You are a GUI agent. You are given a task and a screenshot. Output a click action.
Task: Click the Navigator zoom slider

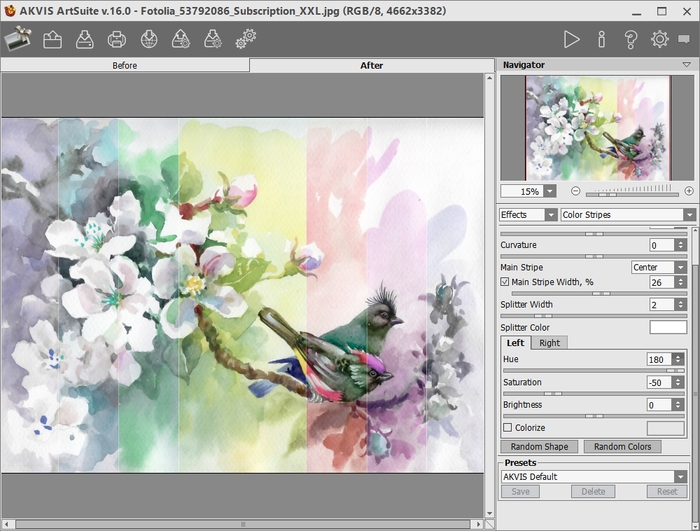click(632, 194)
